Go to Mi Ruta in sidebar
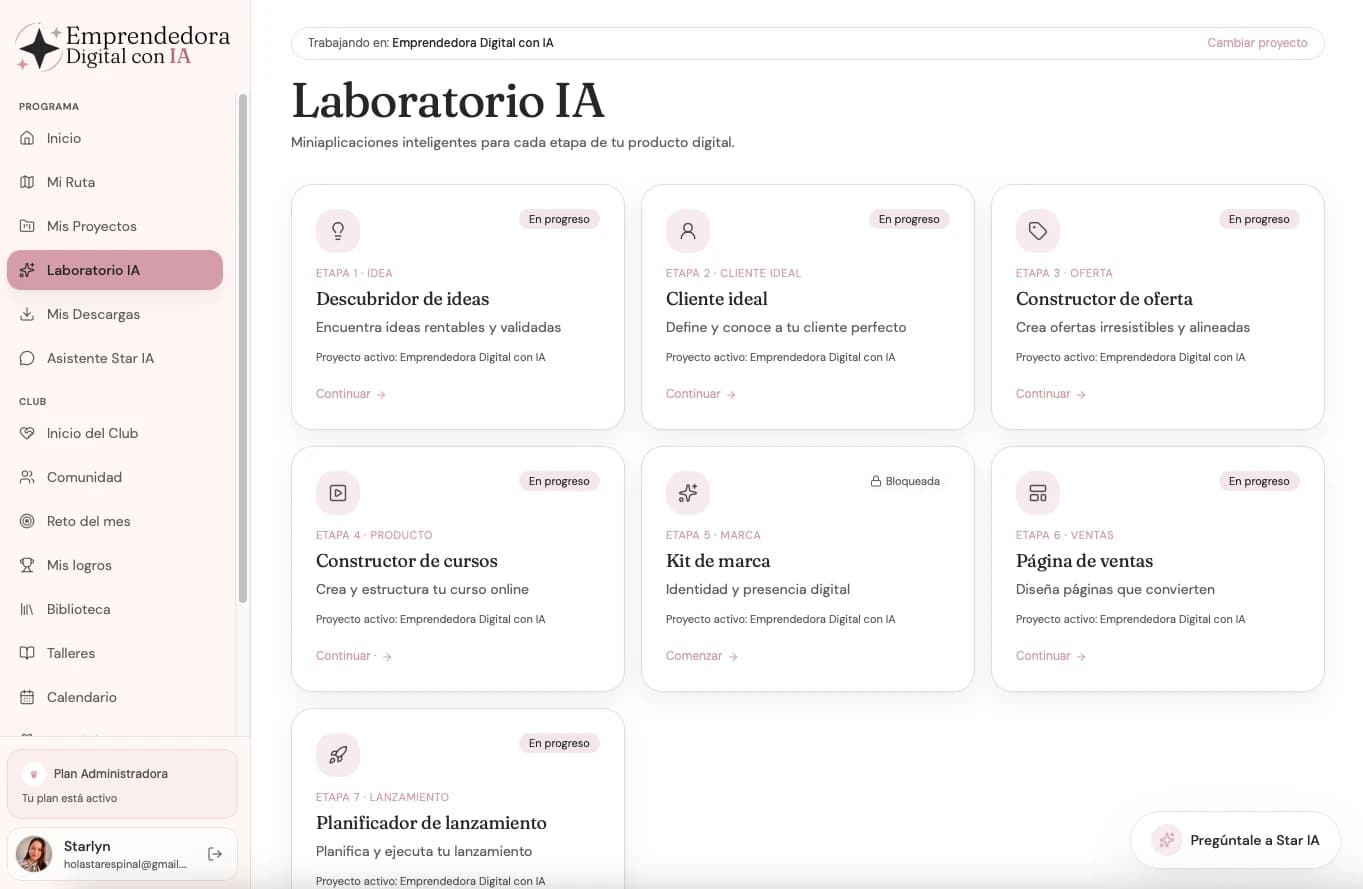 [x=115, y=182]
